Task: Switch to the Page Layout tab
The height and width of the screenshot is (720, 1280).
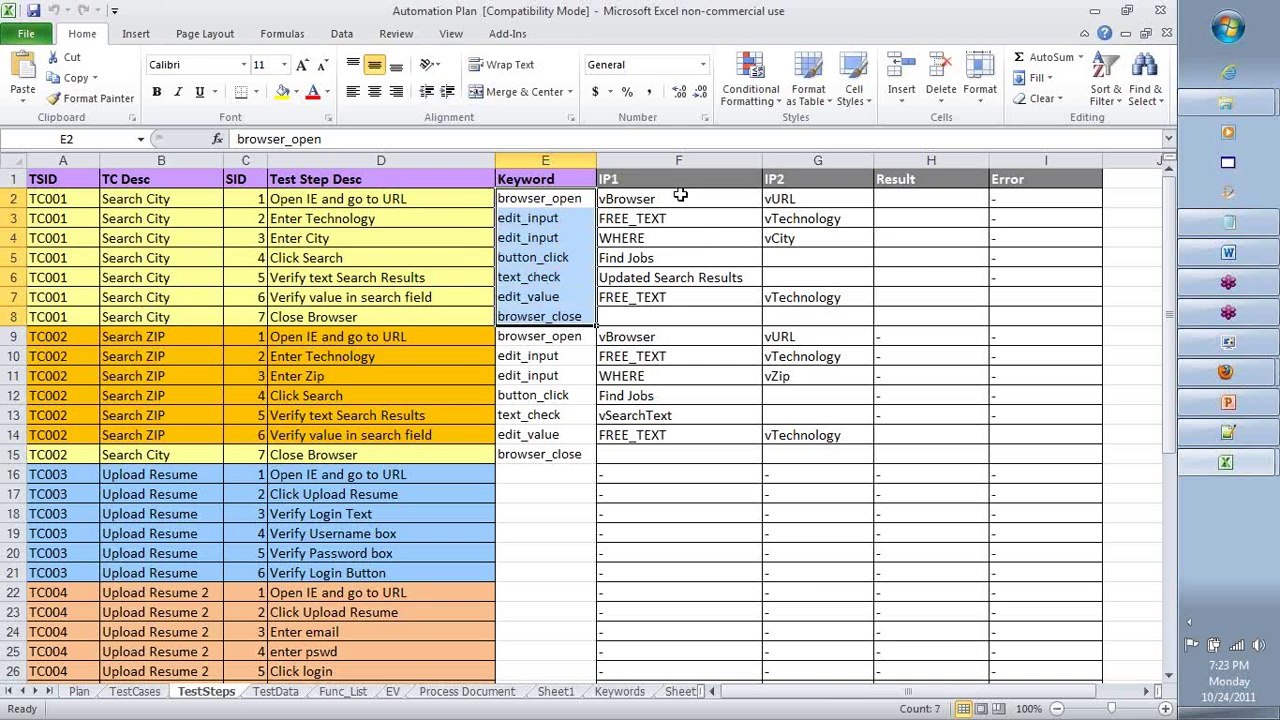Action: coord(205,34)
